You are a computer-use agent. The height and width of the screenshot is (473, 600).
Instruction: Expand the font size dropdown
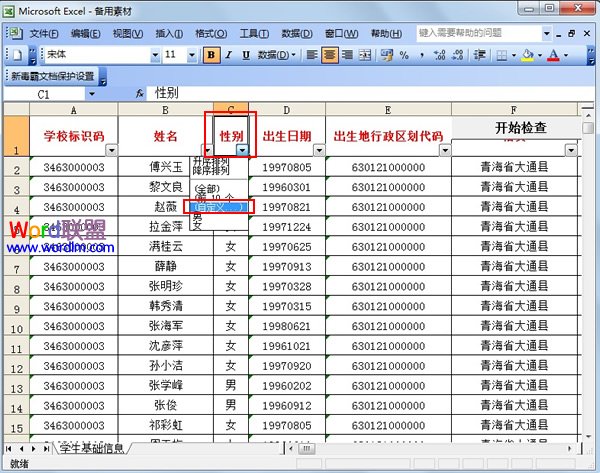(x=195, y=55)
